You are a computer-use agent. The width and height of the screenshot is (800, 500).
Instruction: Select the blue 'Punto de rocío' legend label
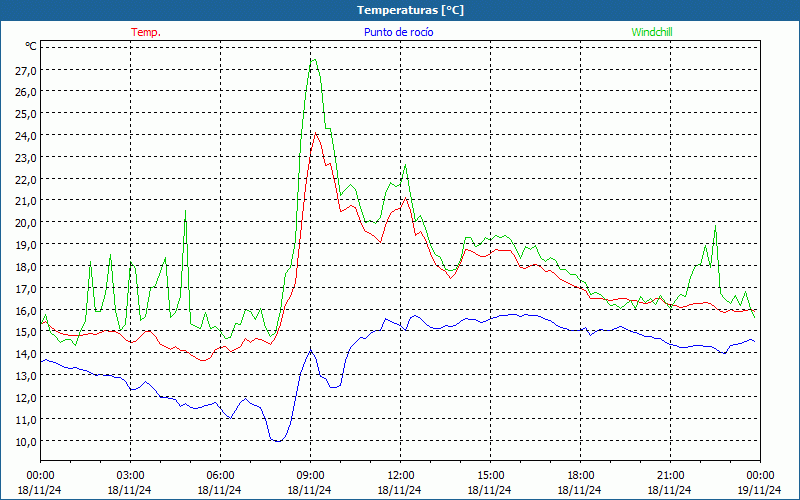click(398, 32)
